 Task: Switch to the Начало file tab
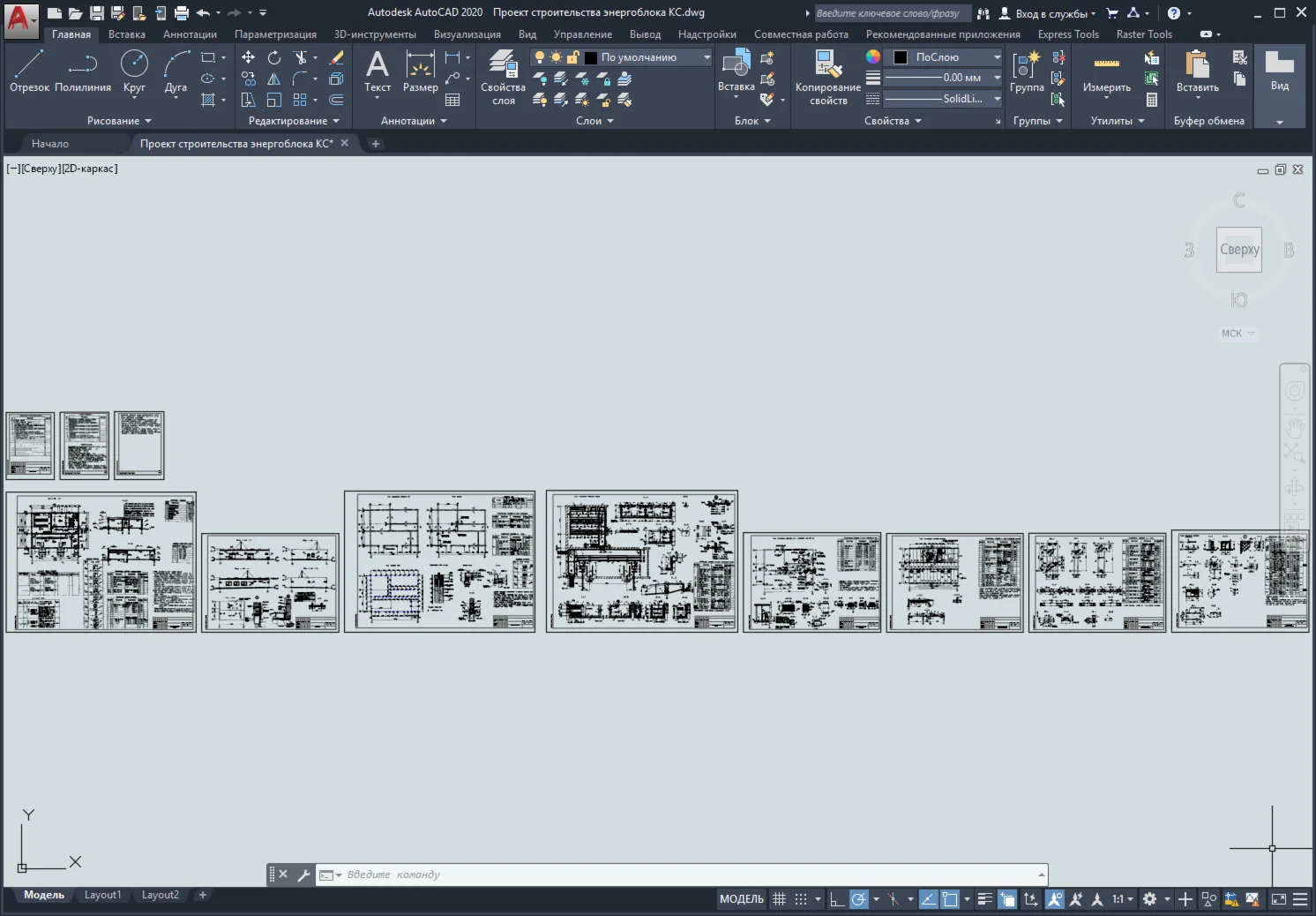(50, 143)
